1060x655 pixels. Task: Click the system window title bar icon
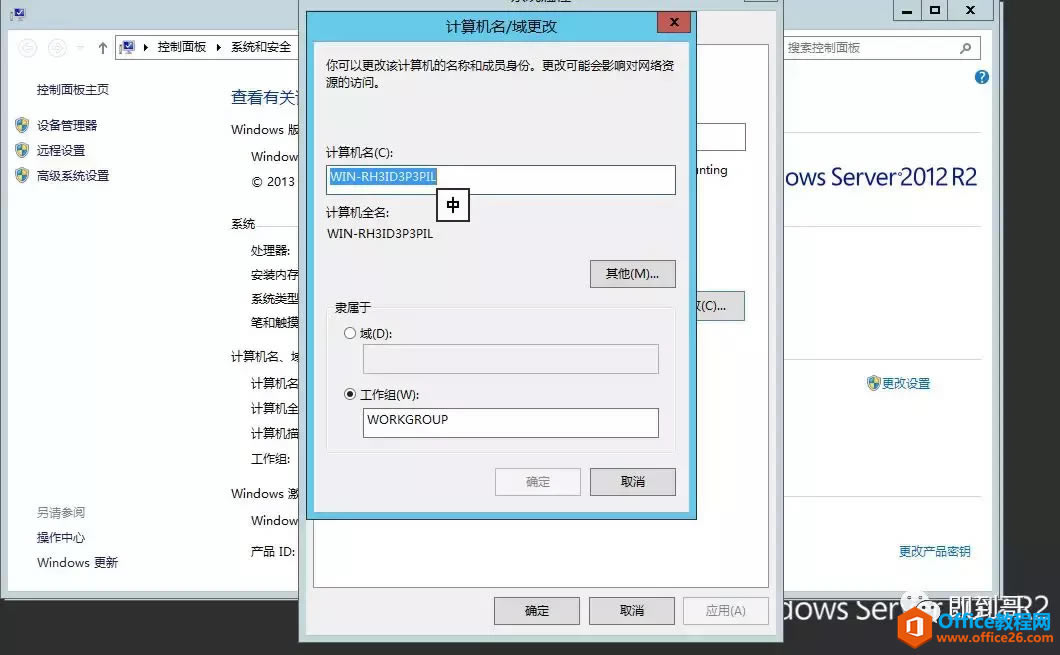click(18, 14)
